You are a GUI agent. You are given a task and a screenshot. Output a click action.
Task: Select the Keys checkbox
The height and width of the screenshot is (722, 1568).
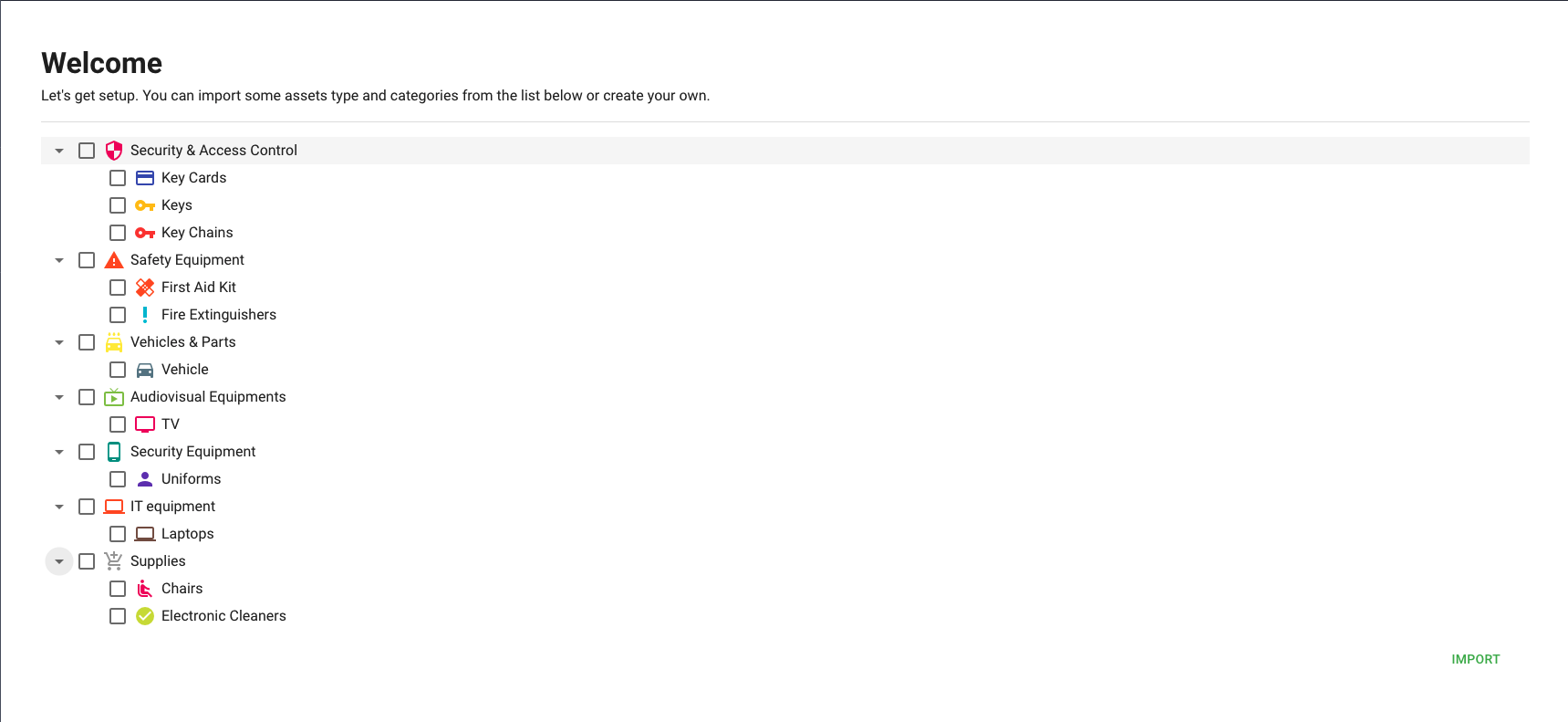tap(118, 205)
